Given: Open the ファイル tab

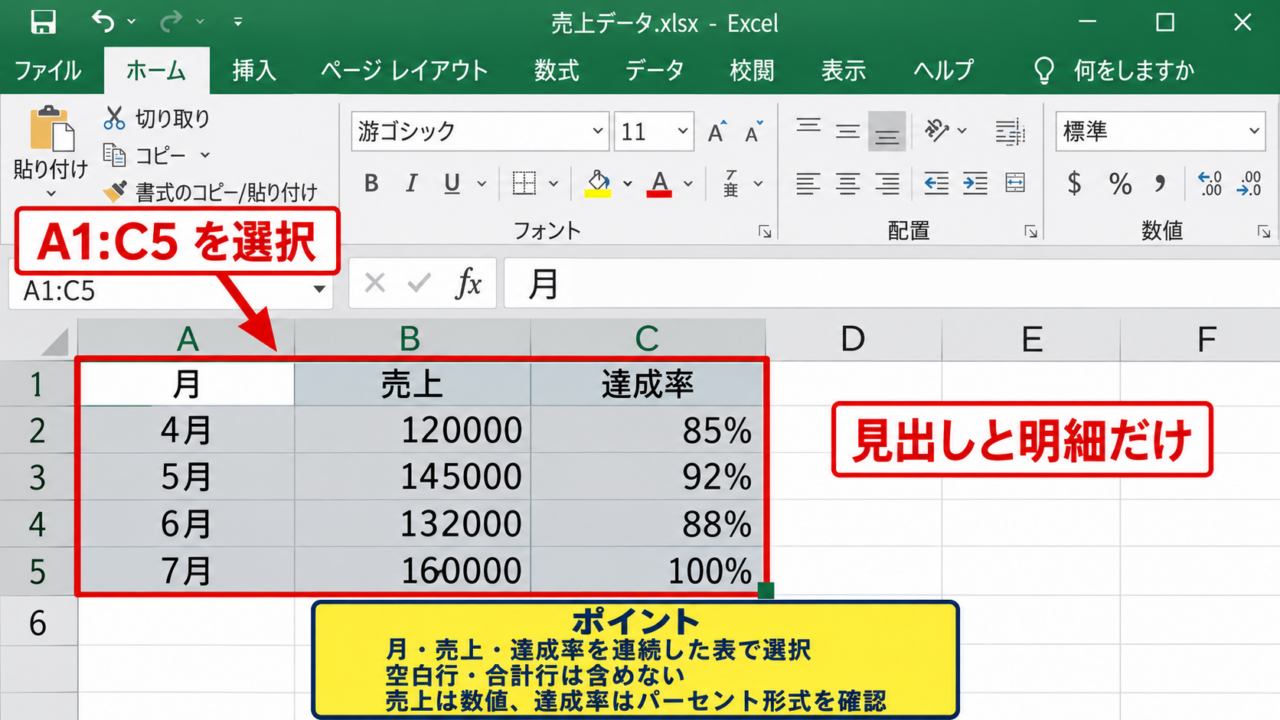Looking at the screenshot, I should coord(48,70).
